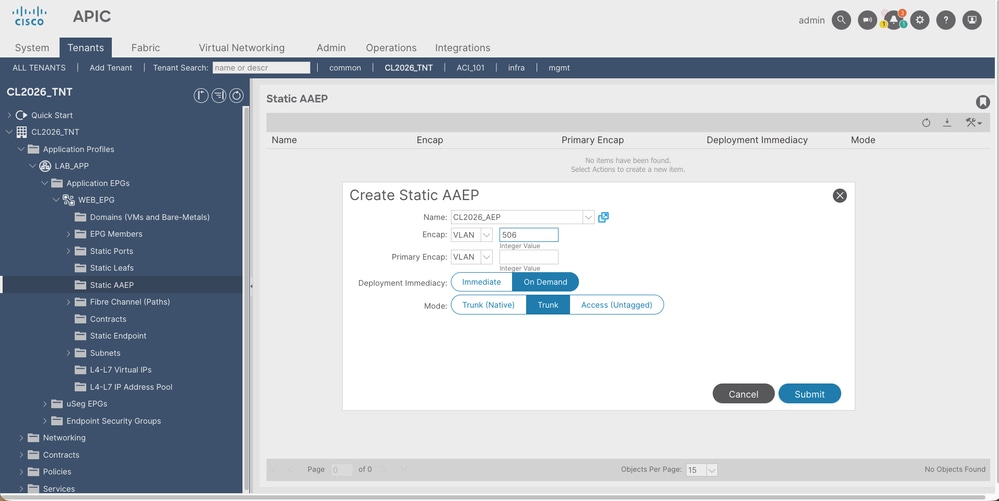Image resolution: width=999 pixels, height=501 pixels.
Task: Click the Encap integer value field showing 506
Action: tap(529, 235)
